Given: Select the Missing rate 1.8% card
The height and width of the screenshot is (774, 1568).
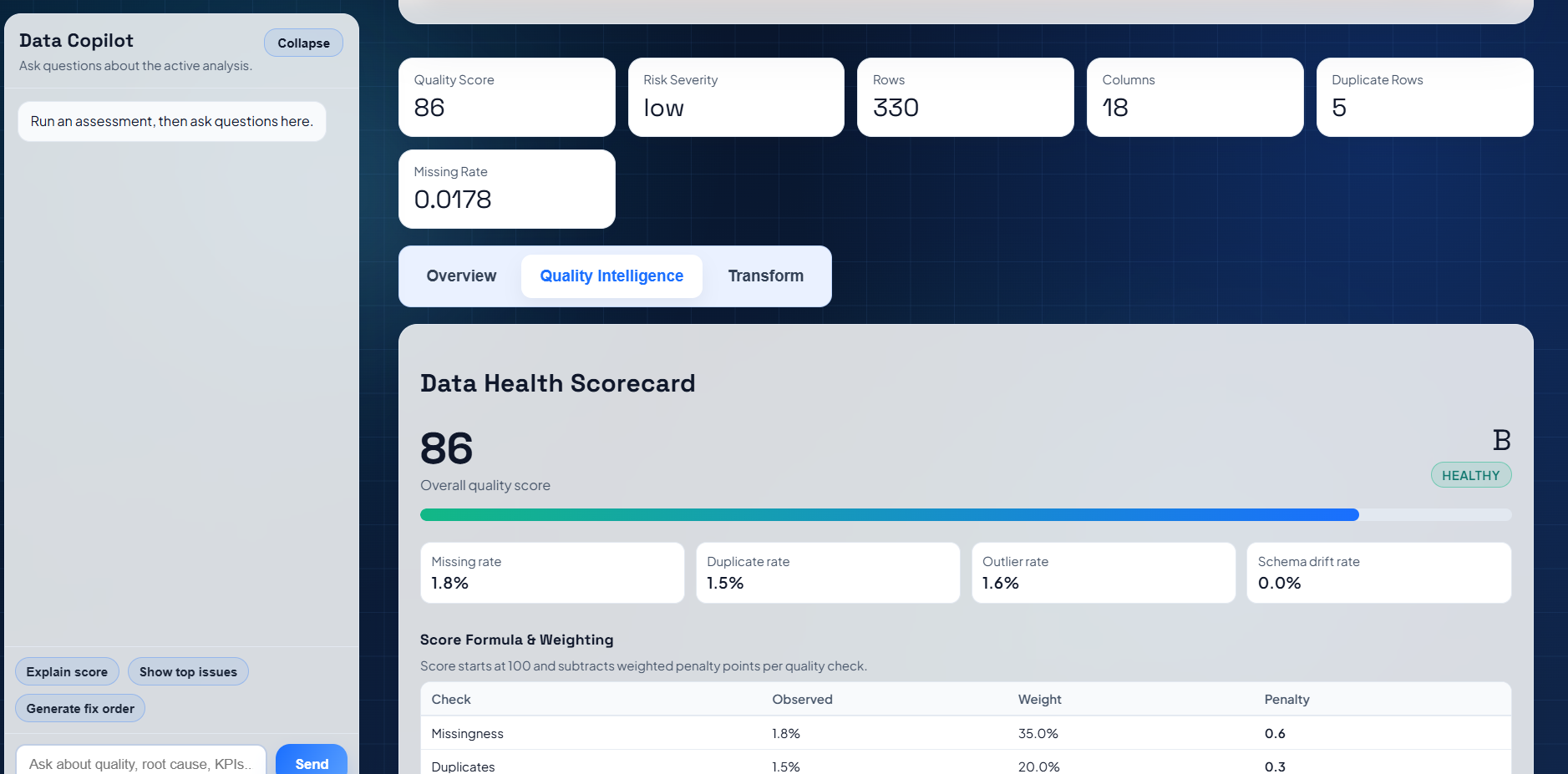Looking at the screenshot, I should [551, 573].
